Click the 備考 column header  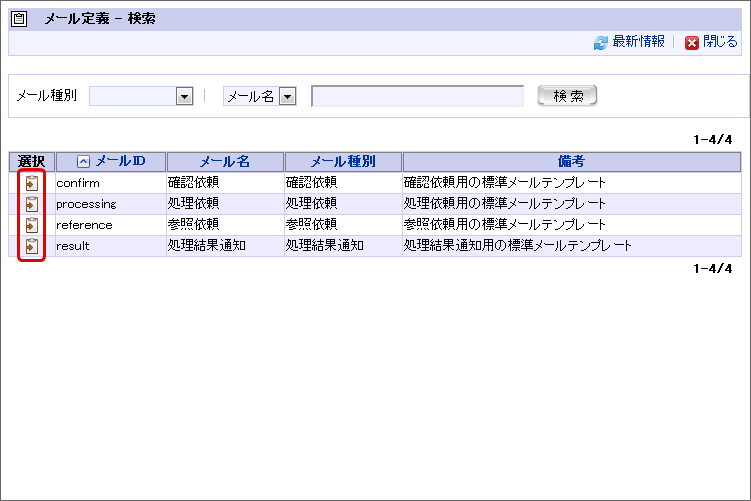(x=571, y=161)
